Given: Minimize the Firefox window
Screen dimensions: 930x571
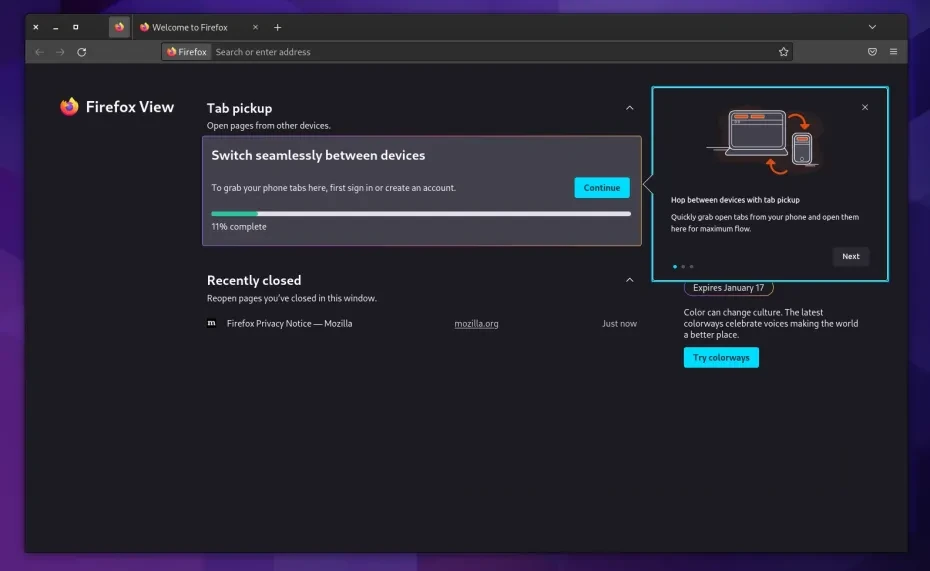Looking at the screenshot, I should pos(56,27).
